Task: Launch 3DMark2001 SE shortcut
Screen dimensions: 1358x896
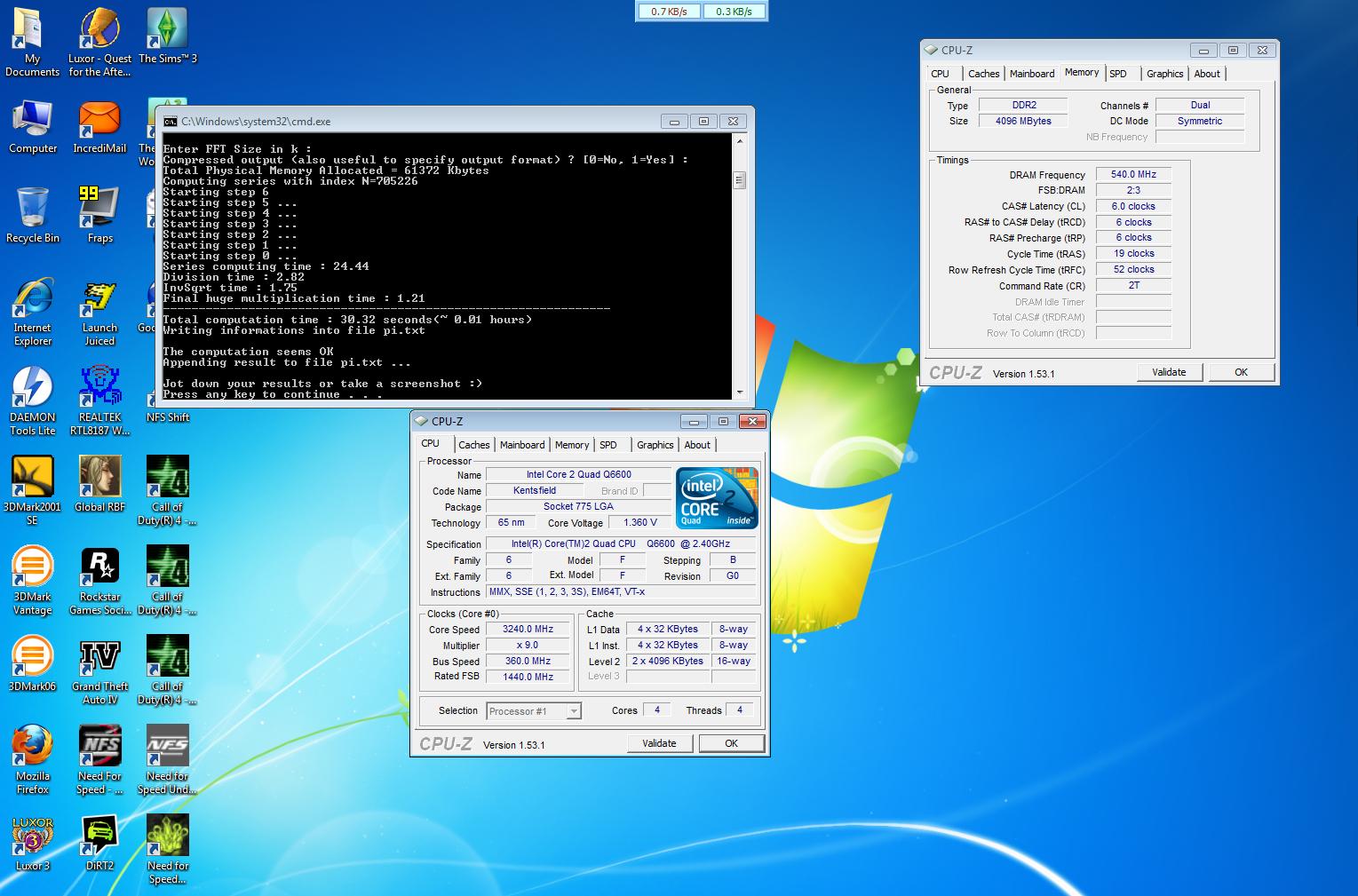Action: pyautogui.click(x=32, y=490)
